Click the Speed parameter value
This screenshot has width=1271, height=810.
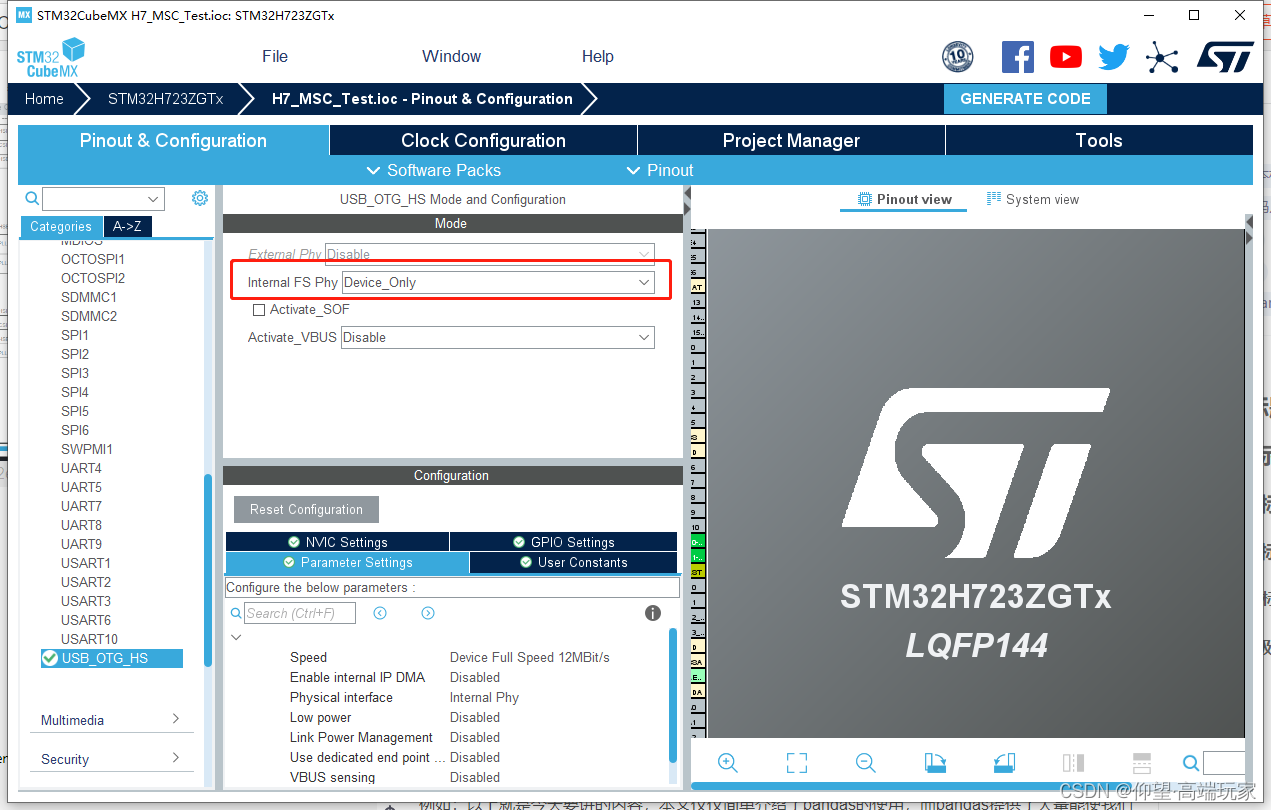530,657
